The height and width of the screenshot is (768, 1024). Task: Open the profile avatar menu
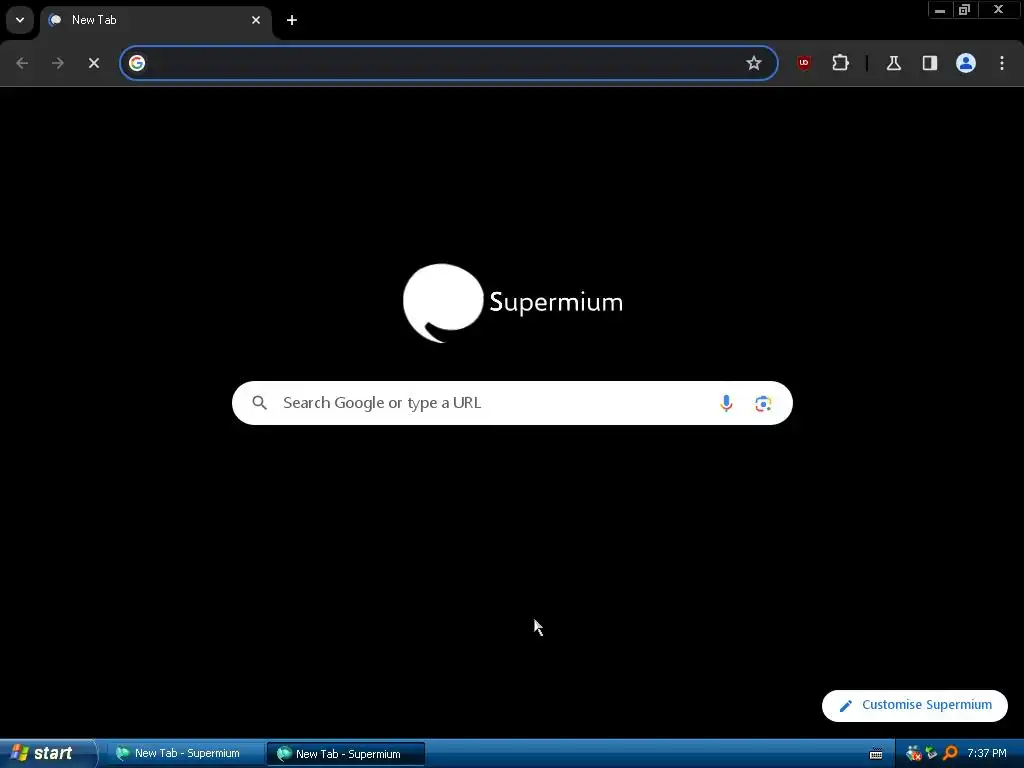click(966, 63)
